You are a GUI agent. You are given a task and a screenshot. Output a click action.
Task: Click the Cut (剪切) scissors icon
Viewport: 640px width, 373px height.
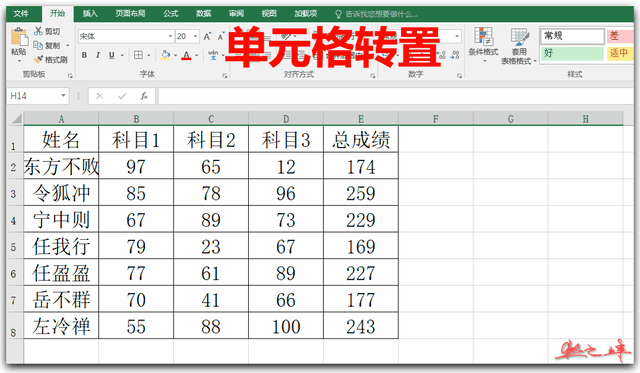point(38,31)
